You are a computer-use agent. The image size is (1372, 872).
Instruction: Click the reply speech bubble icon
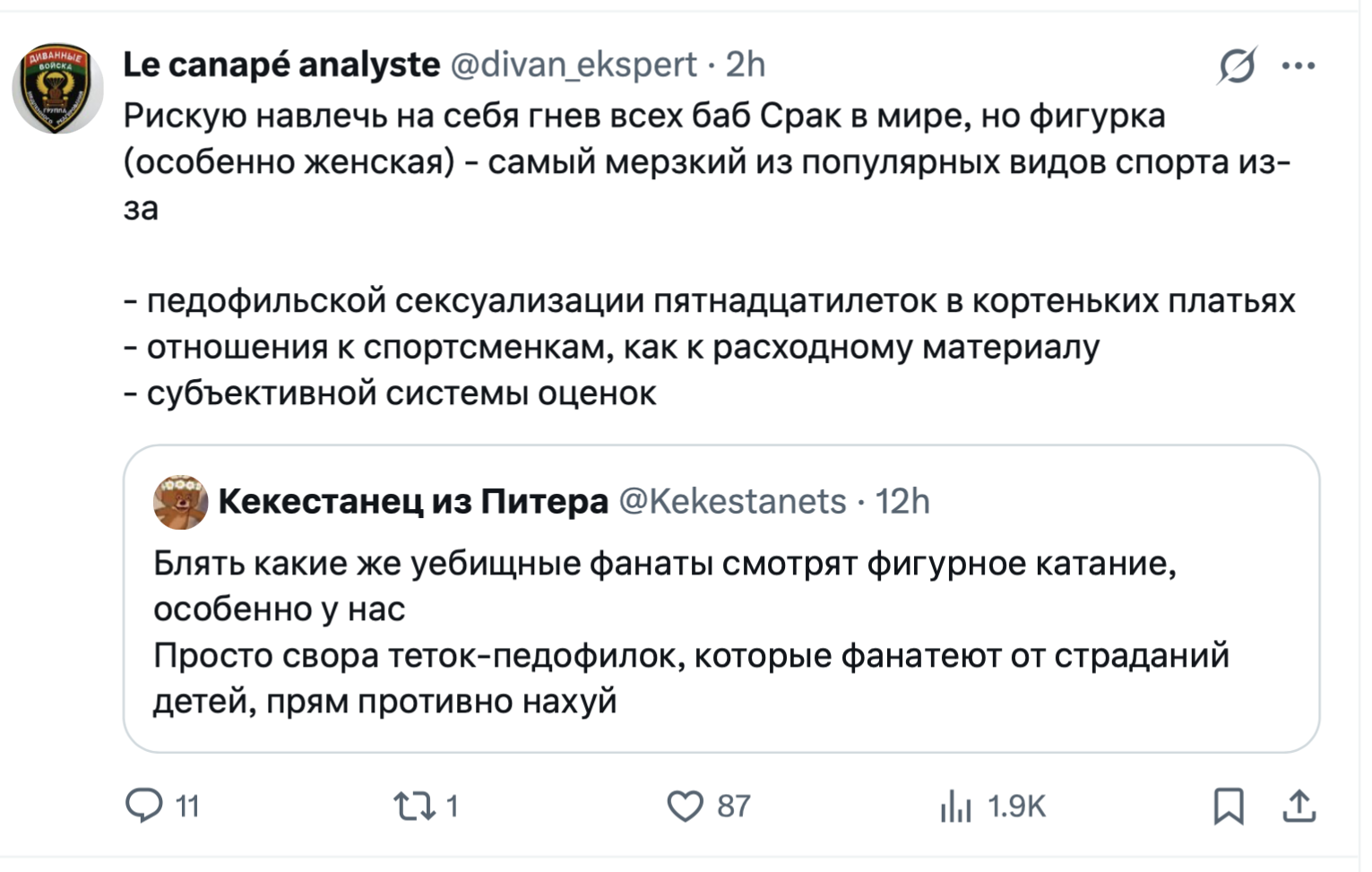143,805
